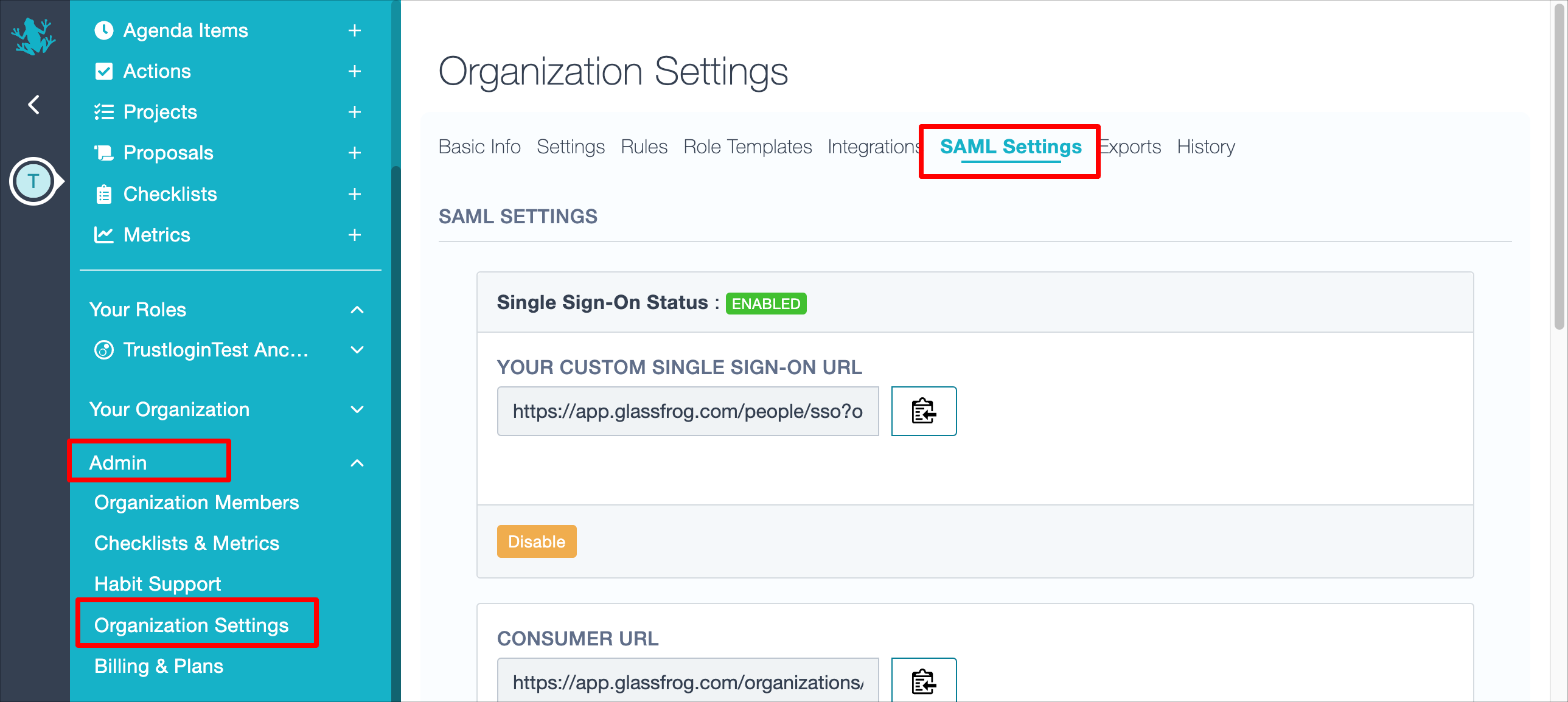Screen dimensions: 1568x702
Task: Expand the TrustloginTest Anc... role dropdown
Action: pos(357,350)
